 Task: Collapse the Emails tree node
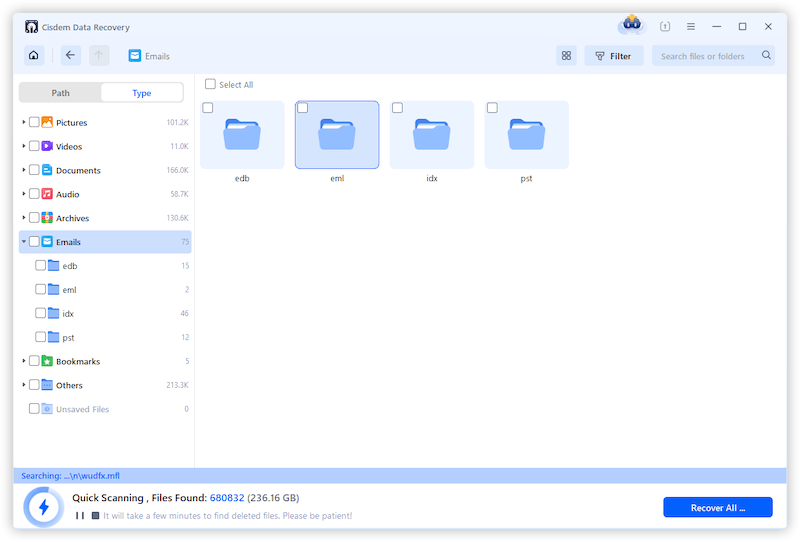[x=23, y=241]
